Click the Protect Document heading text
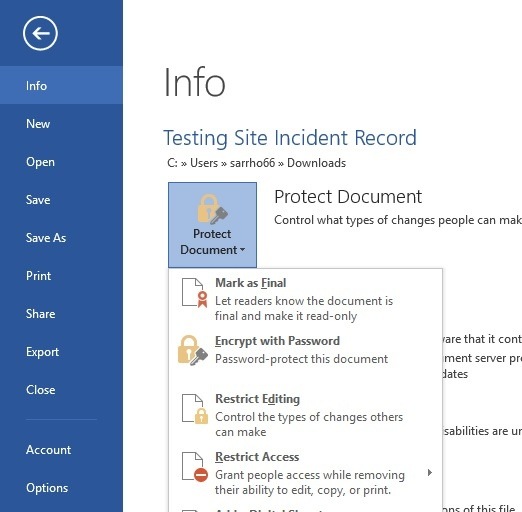 [348, 197]
